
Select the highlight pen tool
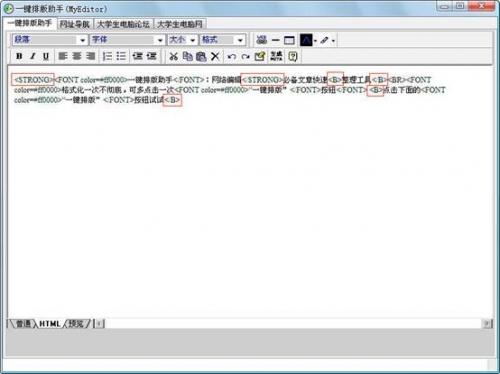[325, 40]
